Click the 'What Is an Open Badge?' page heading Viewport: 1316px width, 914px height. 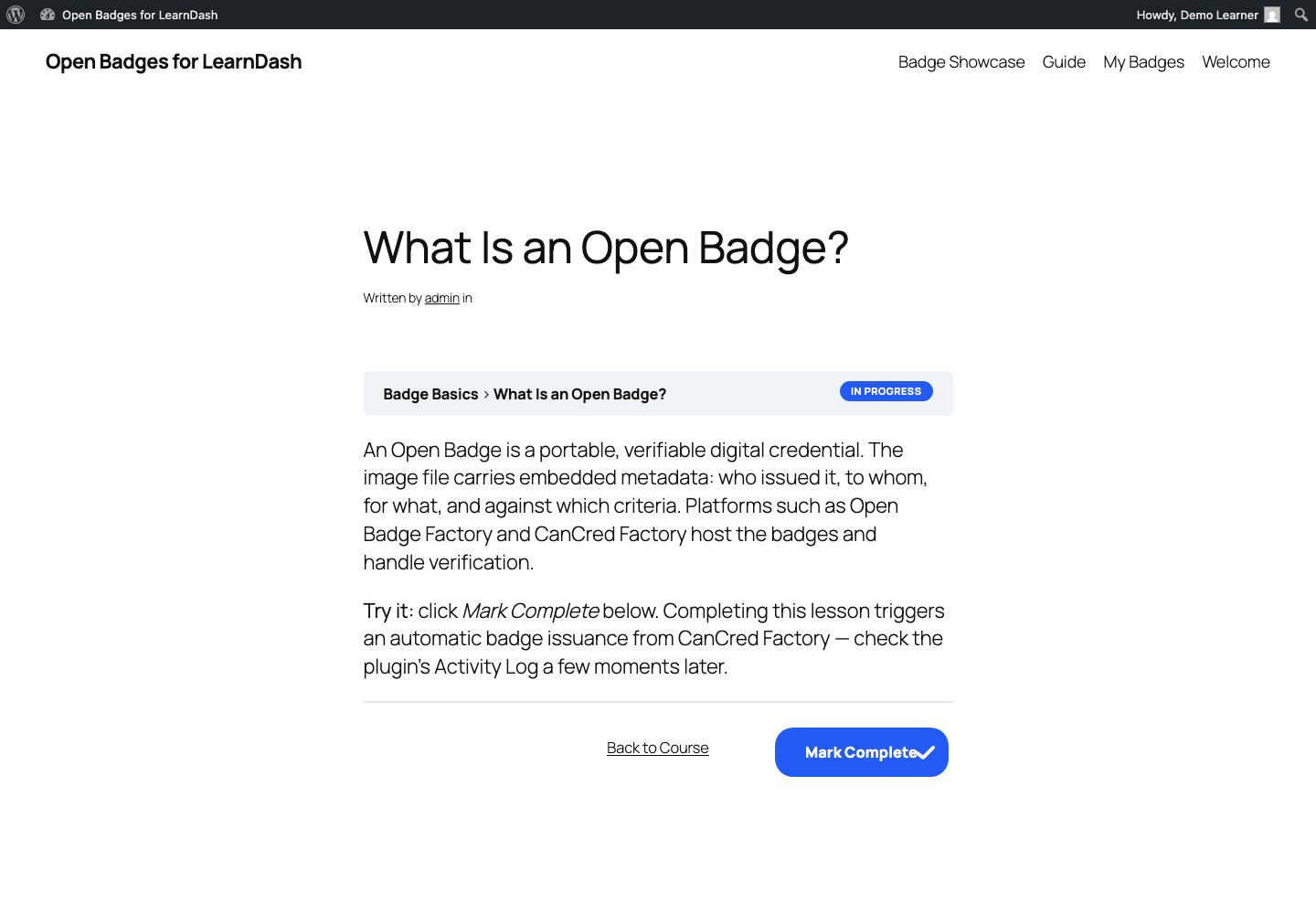point(606,248)
